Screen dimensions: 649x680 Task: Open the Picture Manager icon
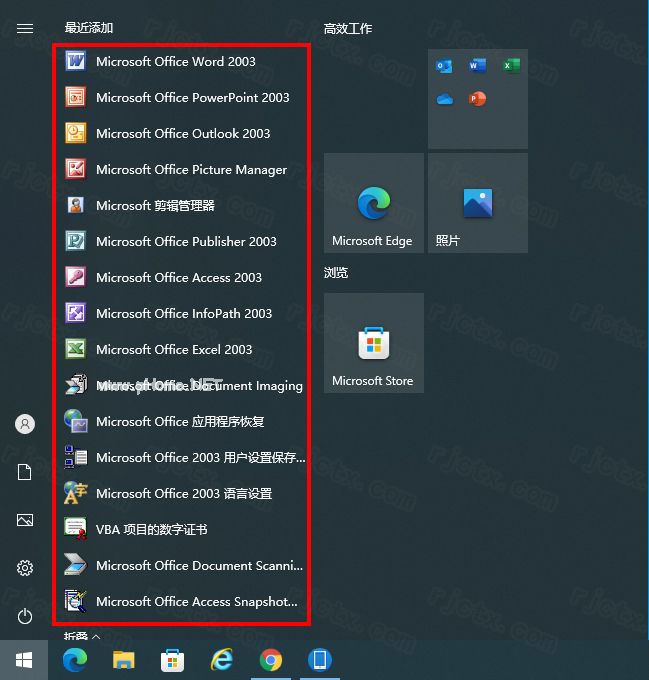76,169
